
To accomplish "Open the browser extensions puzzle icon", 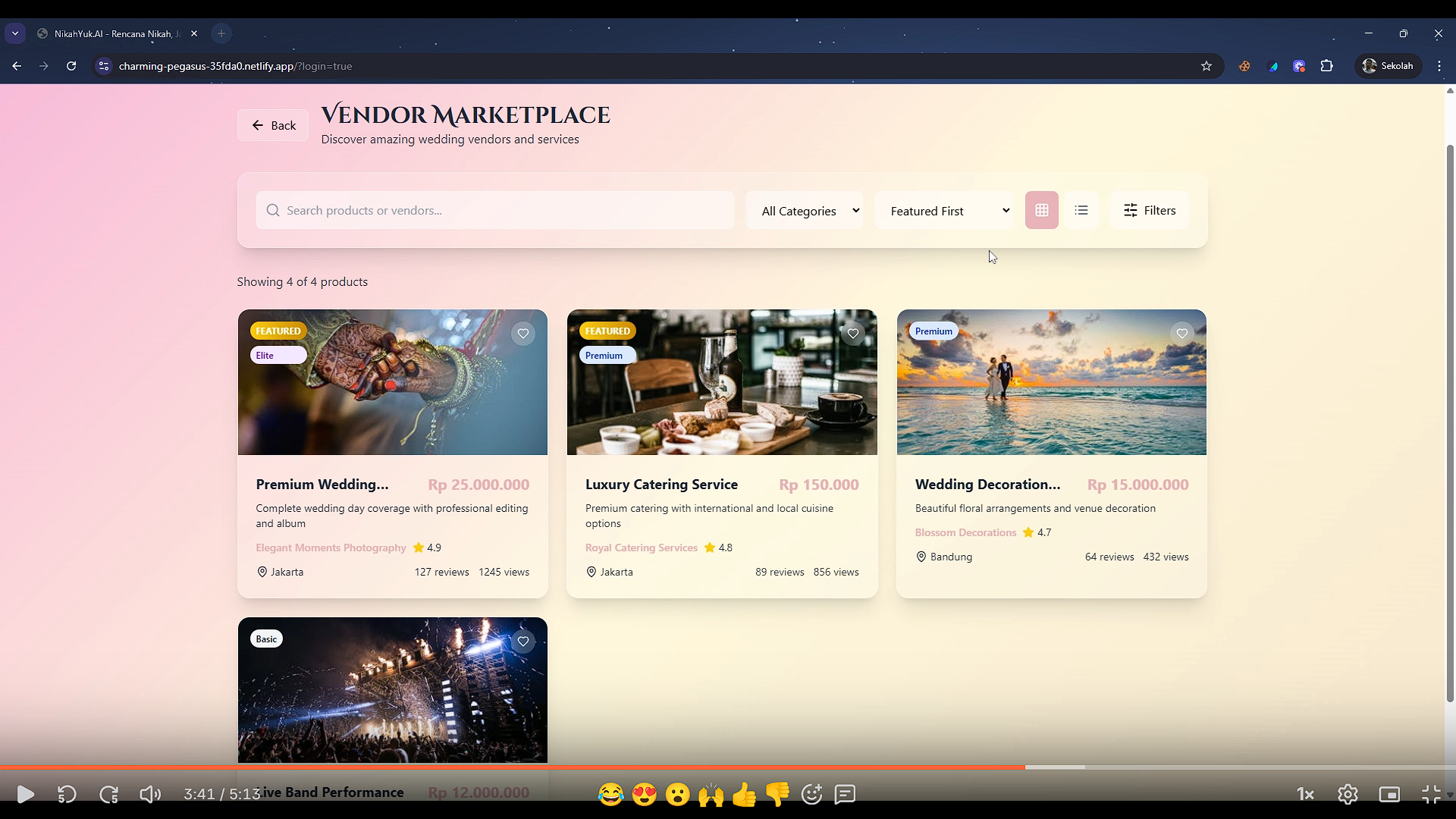I will point(1326,66).
